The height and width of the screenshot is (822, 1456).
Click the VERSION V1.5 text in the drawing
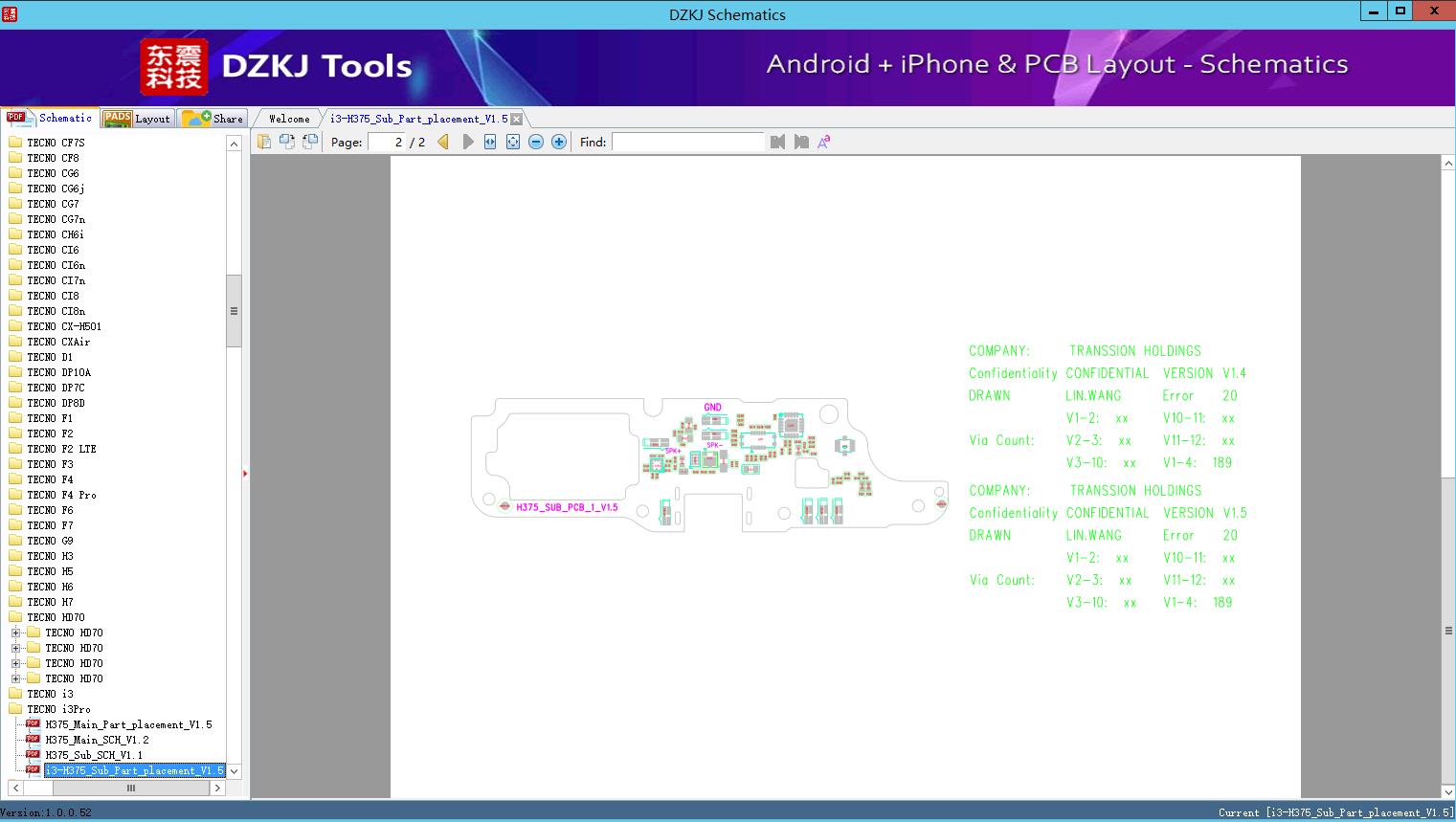[1204, 513]
